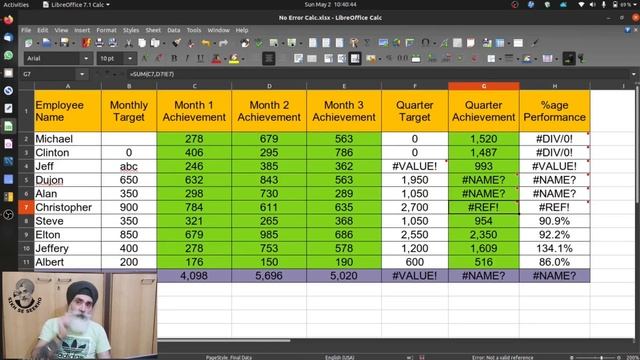Toggle Align Top vertical alignment
640x360 pixels.
(x=329, y=59)
